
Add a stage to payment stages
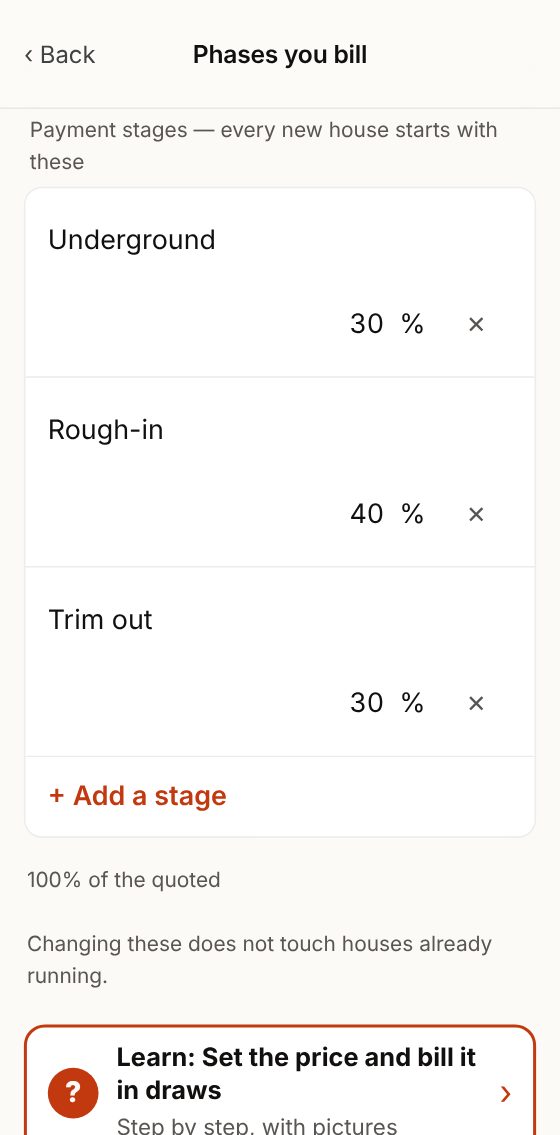point(137,796)
